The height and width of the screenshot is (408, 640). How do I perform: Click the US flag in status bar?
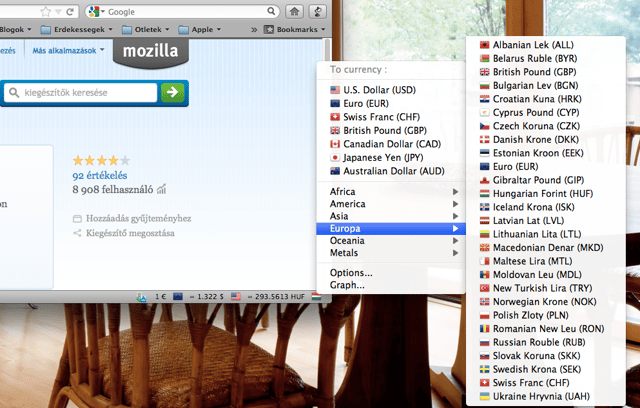coord(236,297)
